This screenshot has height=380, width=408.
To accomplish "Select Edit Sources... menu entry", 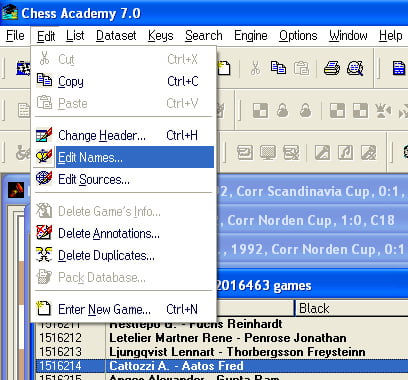I will point(123,179).
